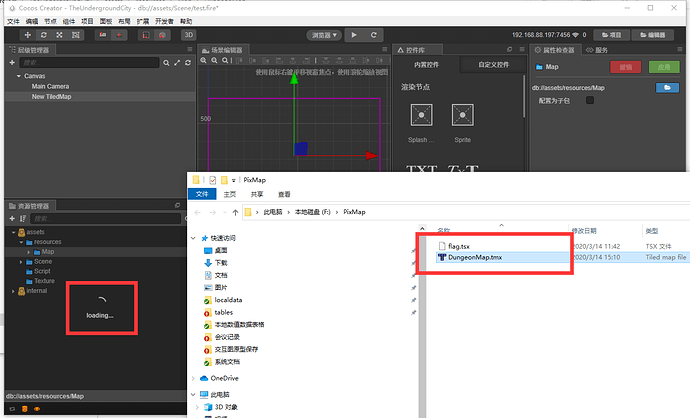690x418 pixels.
Task: Expand the Scene folder arrow
Action: 21,262
